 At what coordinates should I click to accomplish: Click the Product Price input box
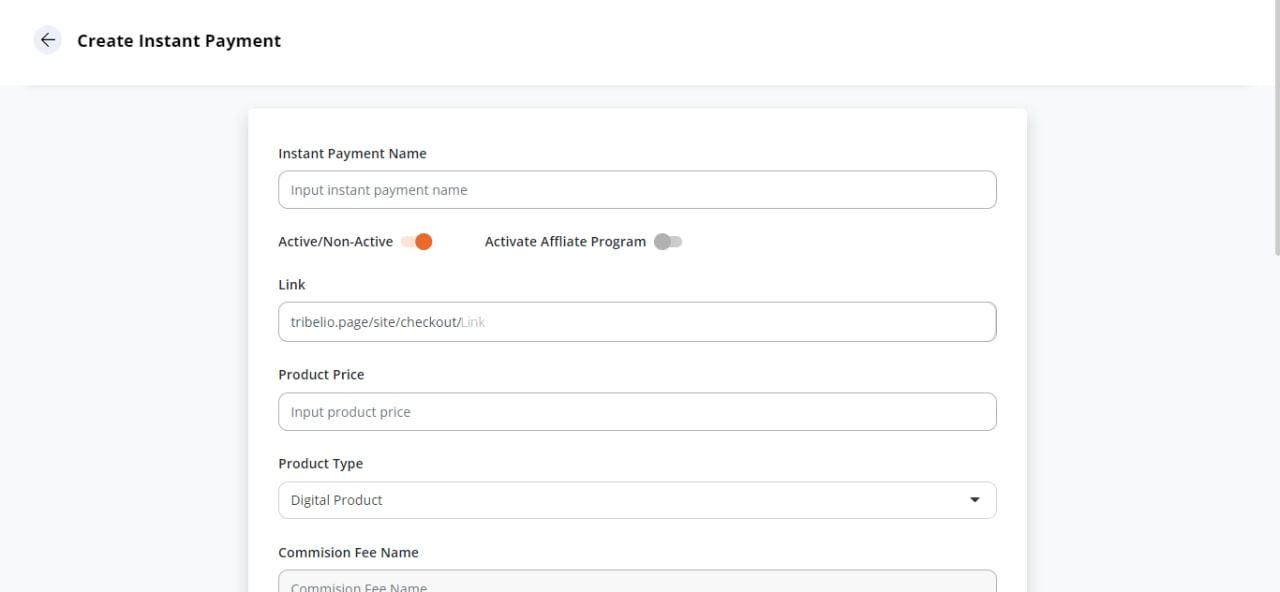637,412
